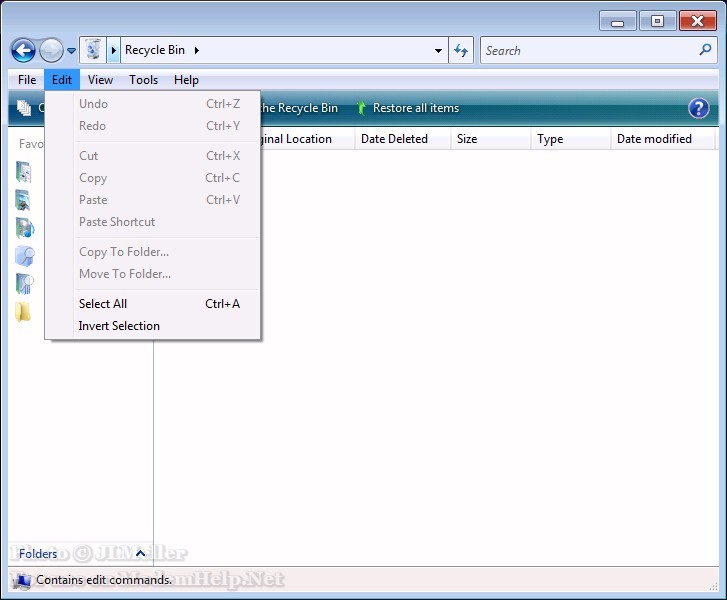This screenshot has height=600, width=727.
Task: Open the Recently Changed favorite icon
Action: (25, 255)
